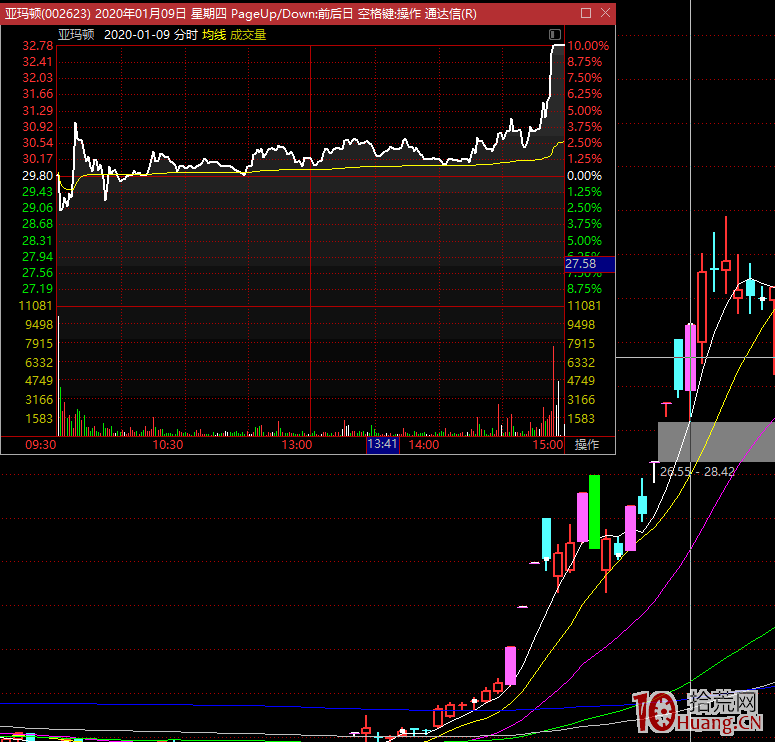Click the 操作 button at chart bottom-right
The image size is (775, 742).
[x=588, y=444]
